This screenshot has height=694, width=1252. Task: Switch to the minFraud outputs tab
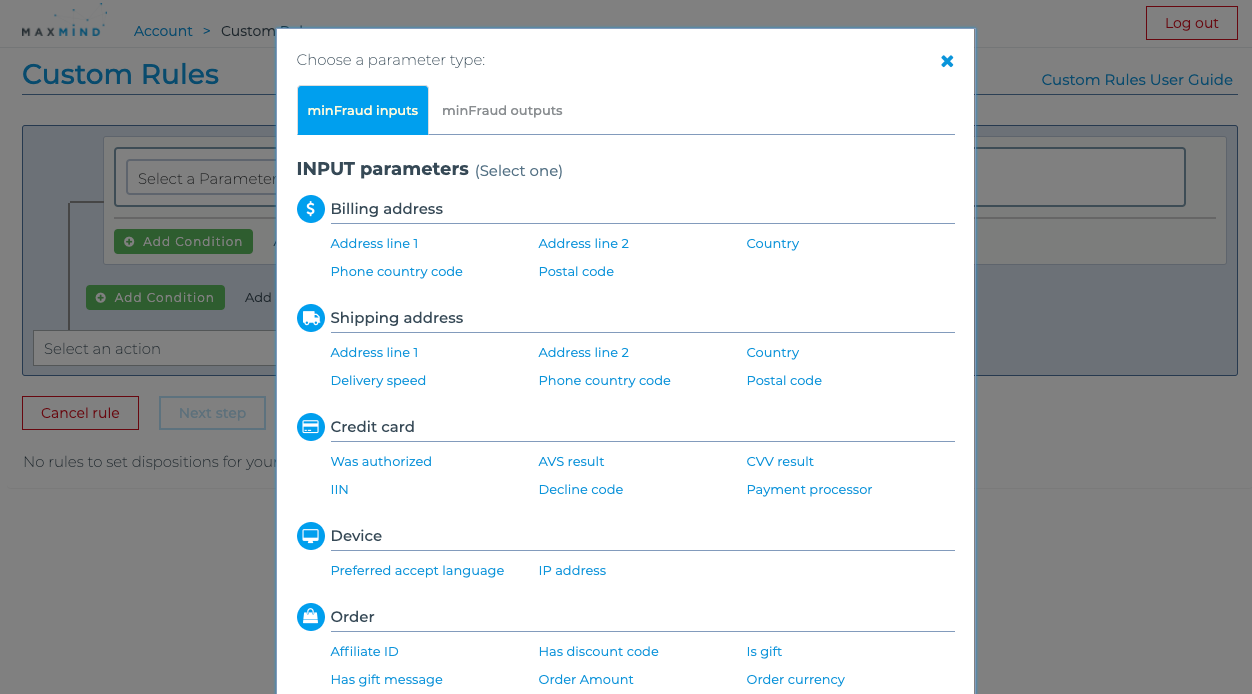coord(502,110)
